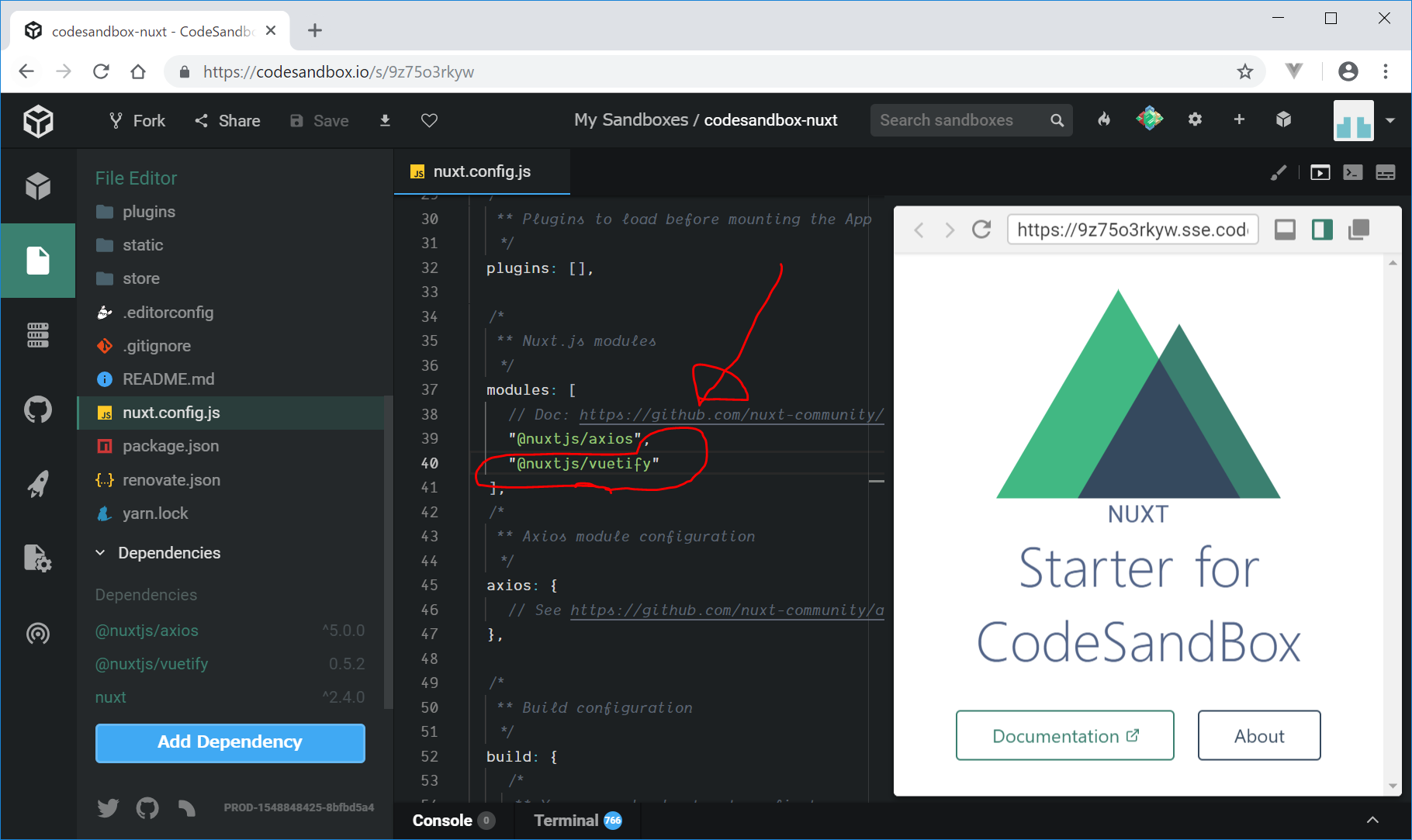Click the Documentation link in preview

(1064, 736)
